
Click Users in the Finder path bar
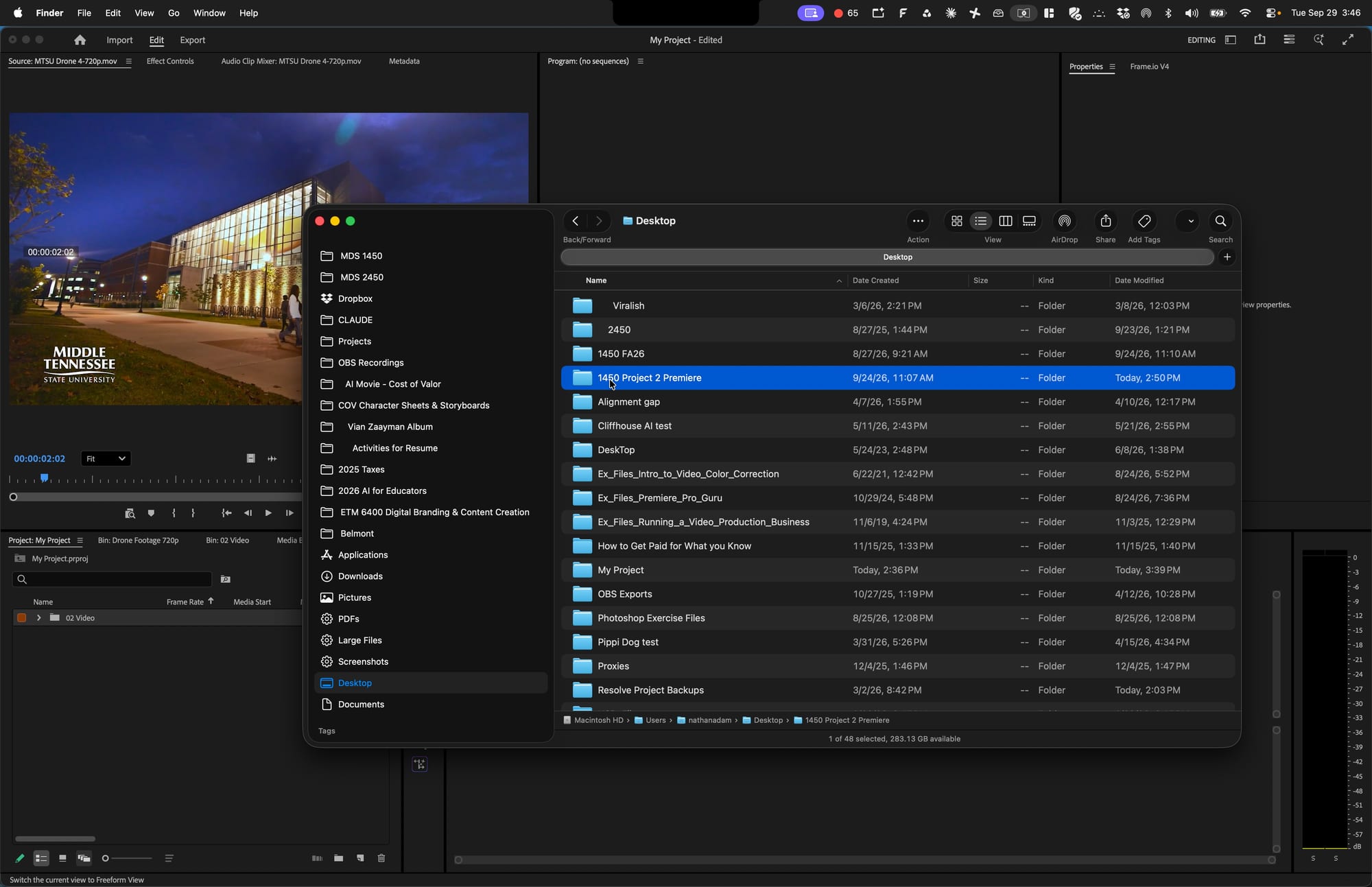650,720
